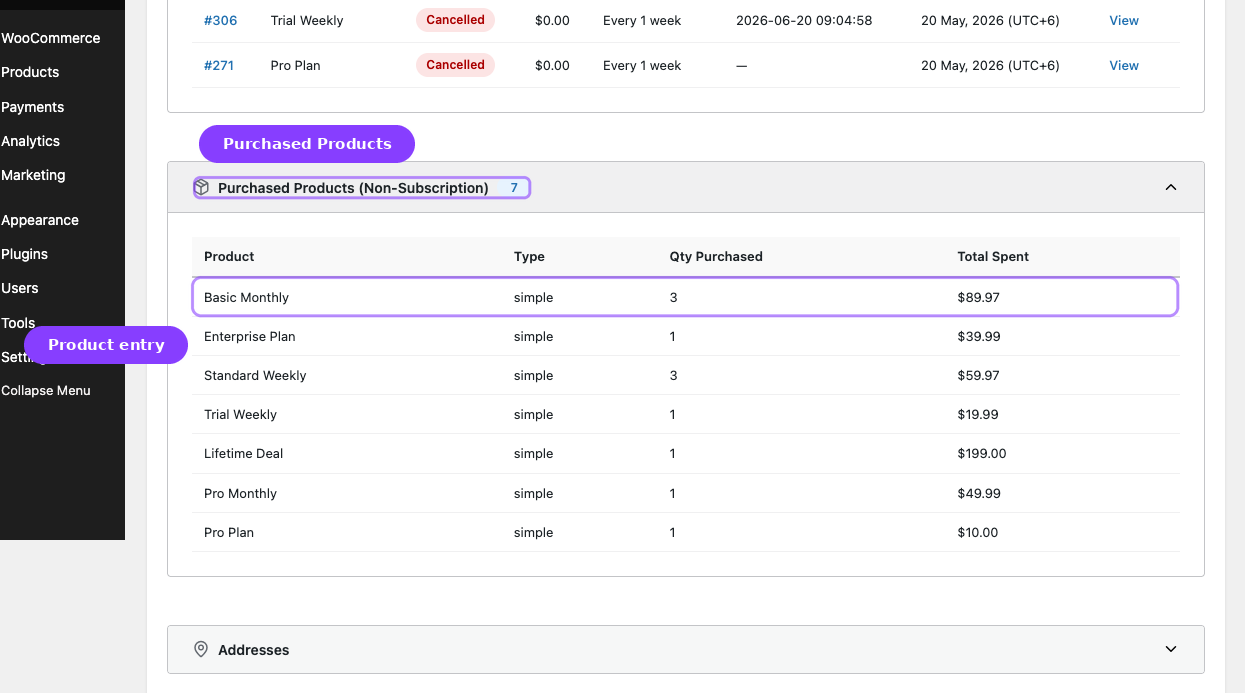
Task: Click the Addresses location pin icon
Action: [201, 649]
